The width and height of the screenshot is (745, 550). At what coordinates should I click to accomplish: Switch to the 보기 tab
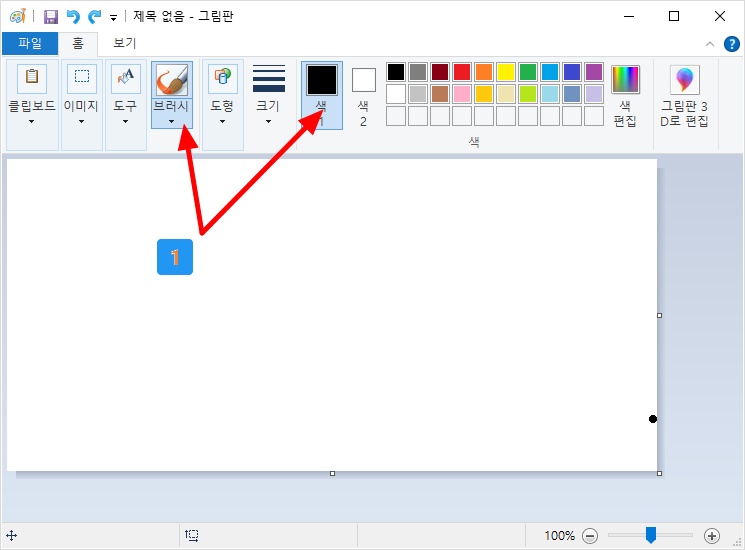coord(124,44)
